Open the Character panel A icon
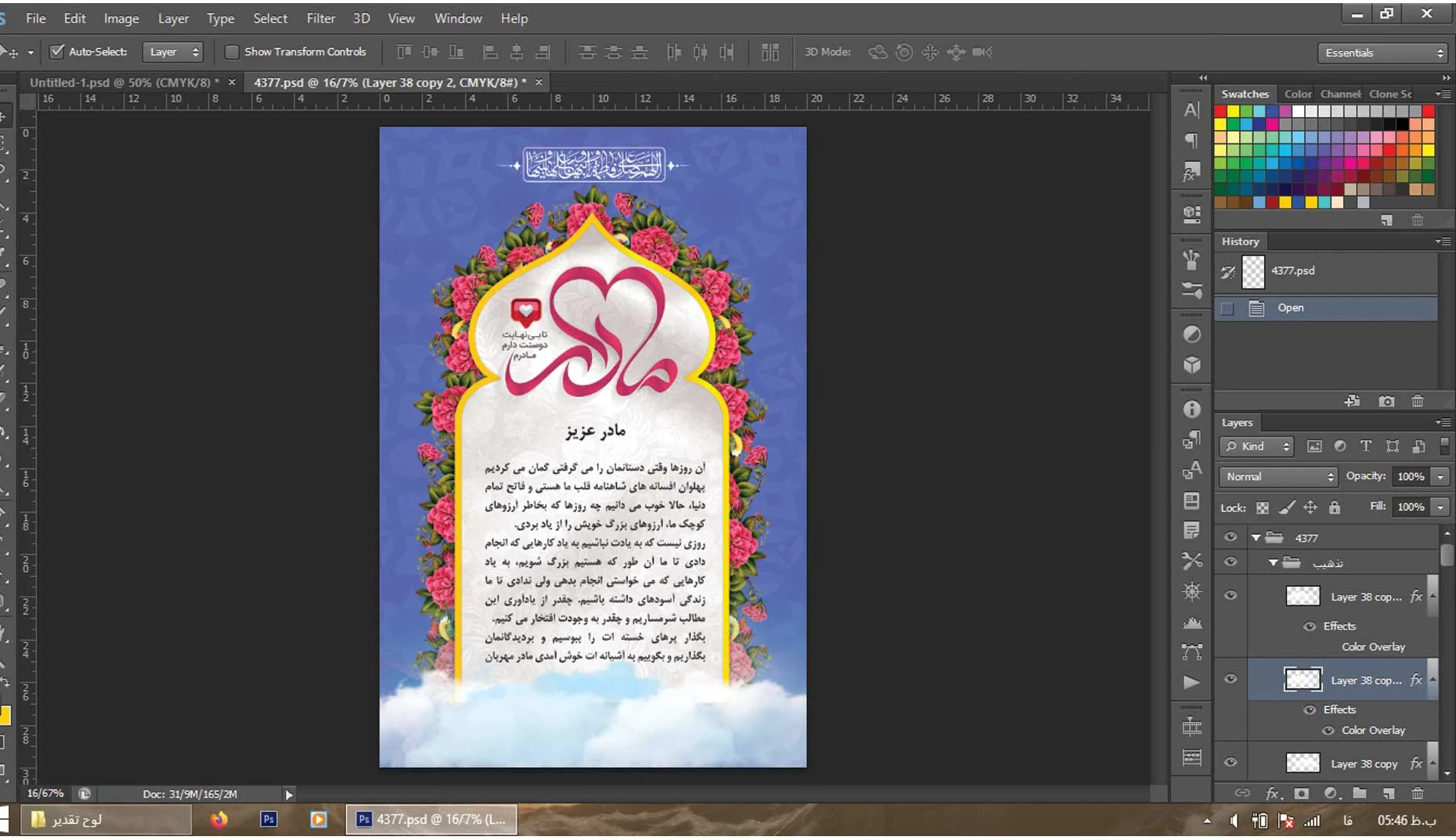This screenshot has width=1456, height=840. click(x=1191, y=110)
